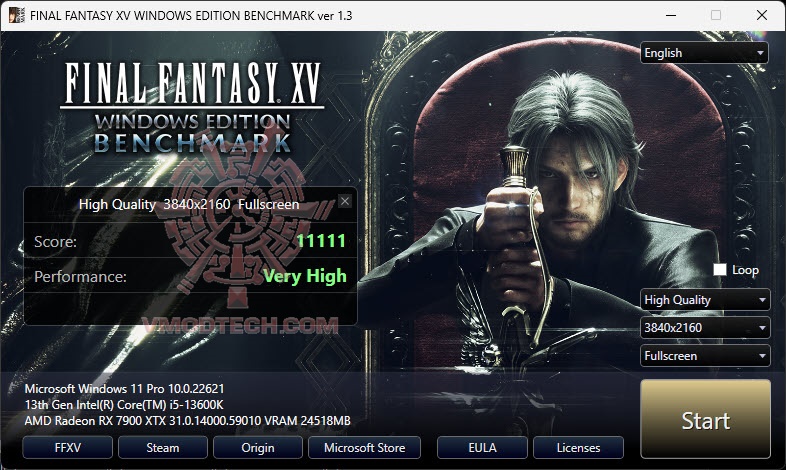The width and height of the screenshot is (786, 470).
Task: Click the Origin store button
Action: tap(258, 447)
